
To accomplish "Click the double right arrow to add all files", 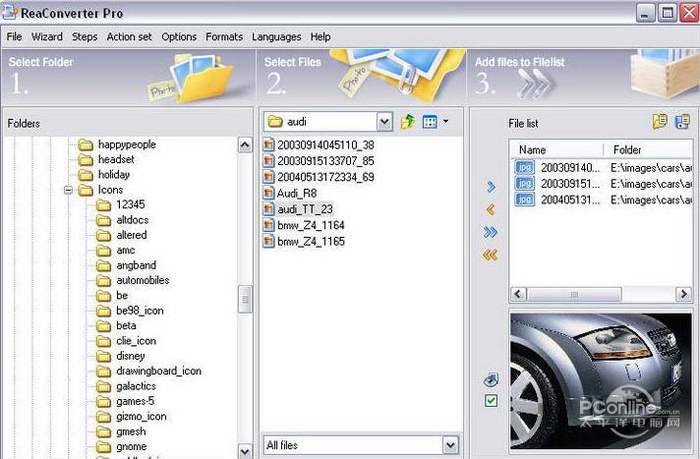I will click(490, 232).
